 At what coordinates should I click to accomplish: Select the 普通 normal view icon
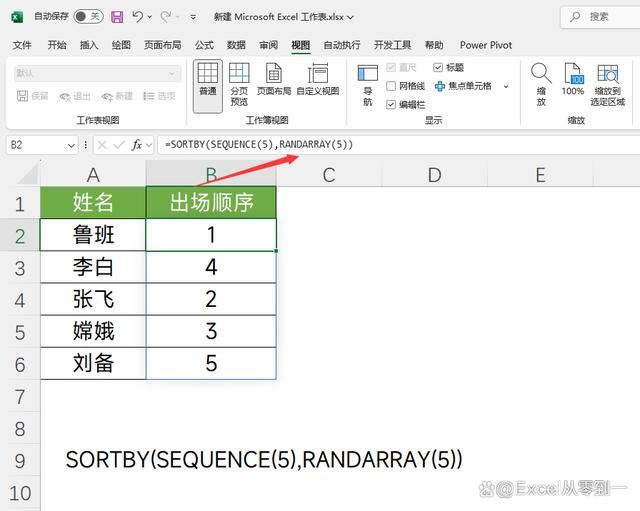(x=208, y=86)
